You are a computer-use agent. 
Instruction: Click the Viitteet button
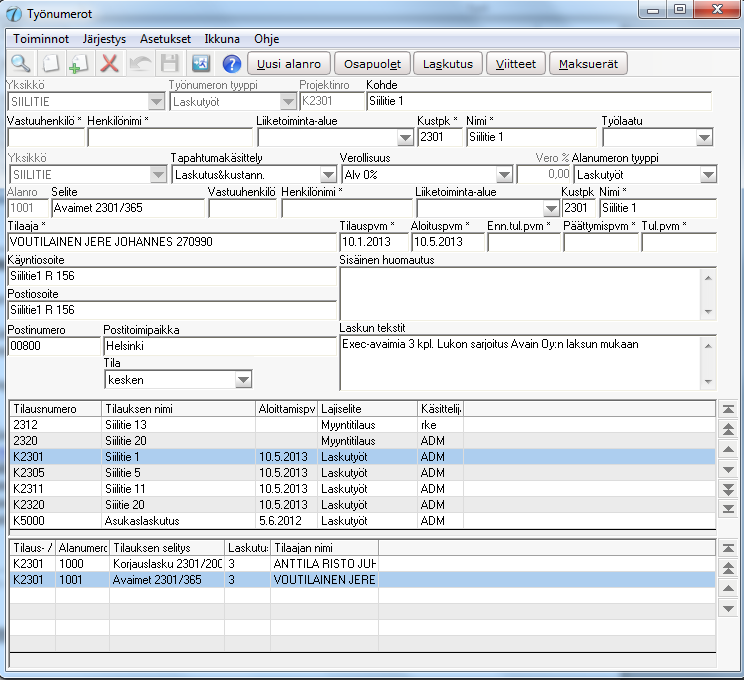[x=515, y=64]
